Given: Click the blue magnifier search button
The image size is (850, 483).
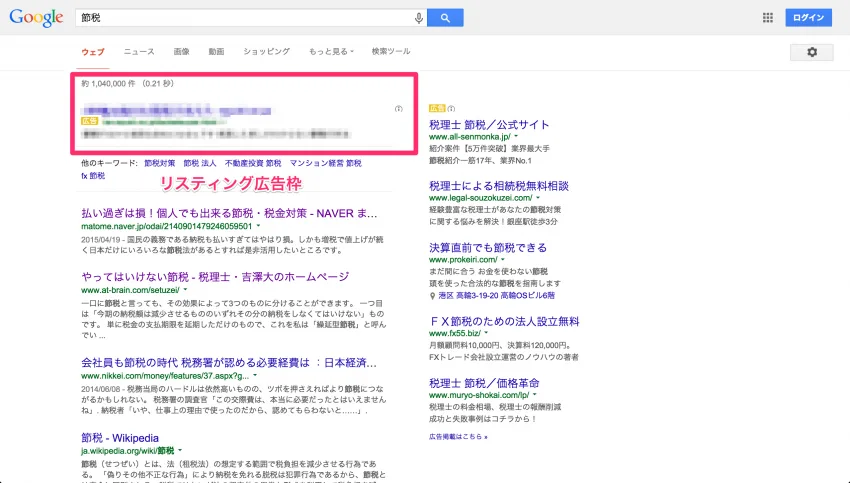Looking at the screenshot, I should coord(445,18).
